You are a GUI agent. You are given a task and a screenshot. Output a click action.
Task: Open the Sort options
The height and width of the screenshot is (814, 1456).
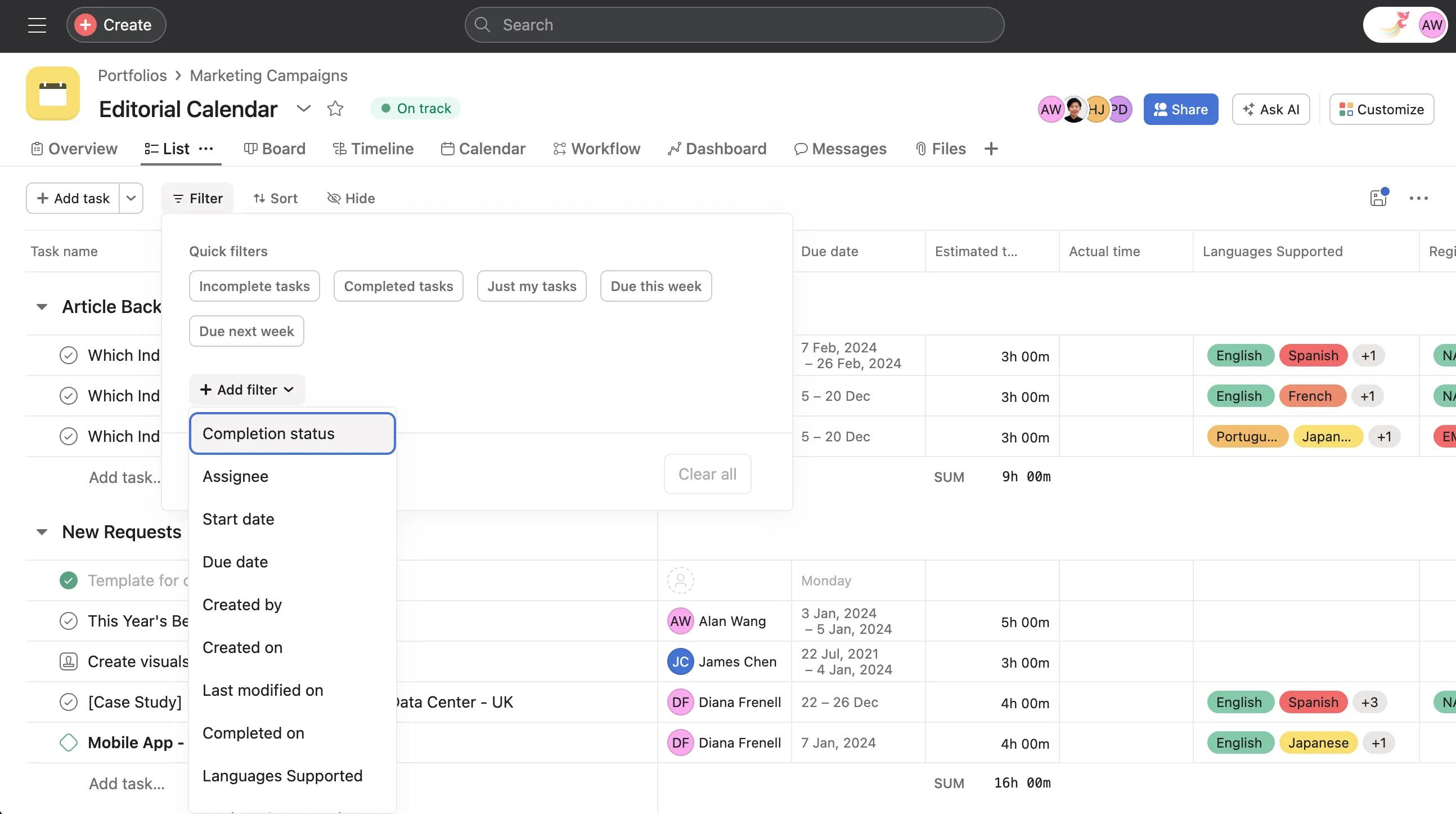pyautogui.click(x=275, y=198)
